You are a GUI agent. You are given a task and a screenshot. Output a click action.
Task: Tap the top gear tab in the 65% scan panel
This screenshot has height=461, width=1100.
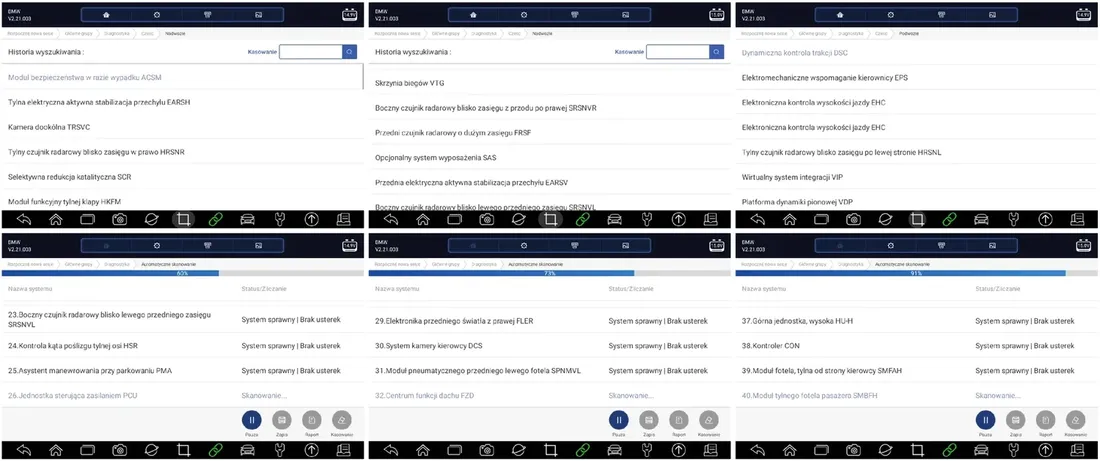157,246
